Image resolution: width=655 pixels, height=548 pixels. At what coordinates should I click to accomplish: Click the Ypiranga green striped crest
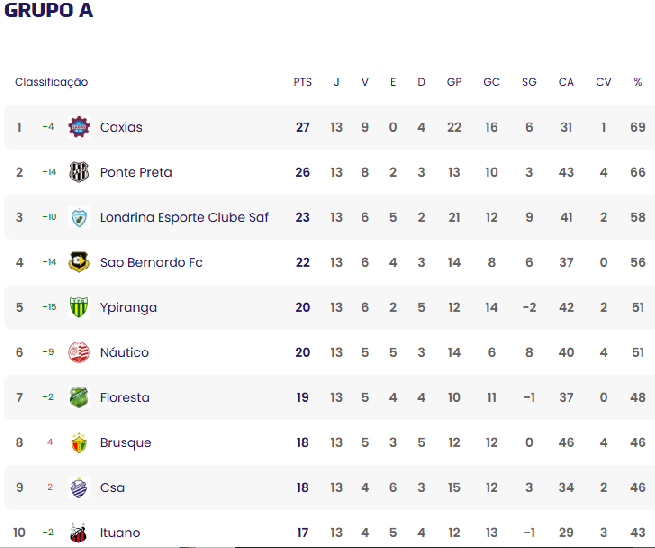pyautogui.click(x=79, y=307)
